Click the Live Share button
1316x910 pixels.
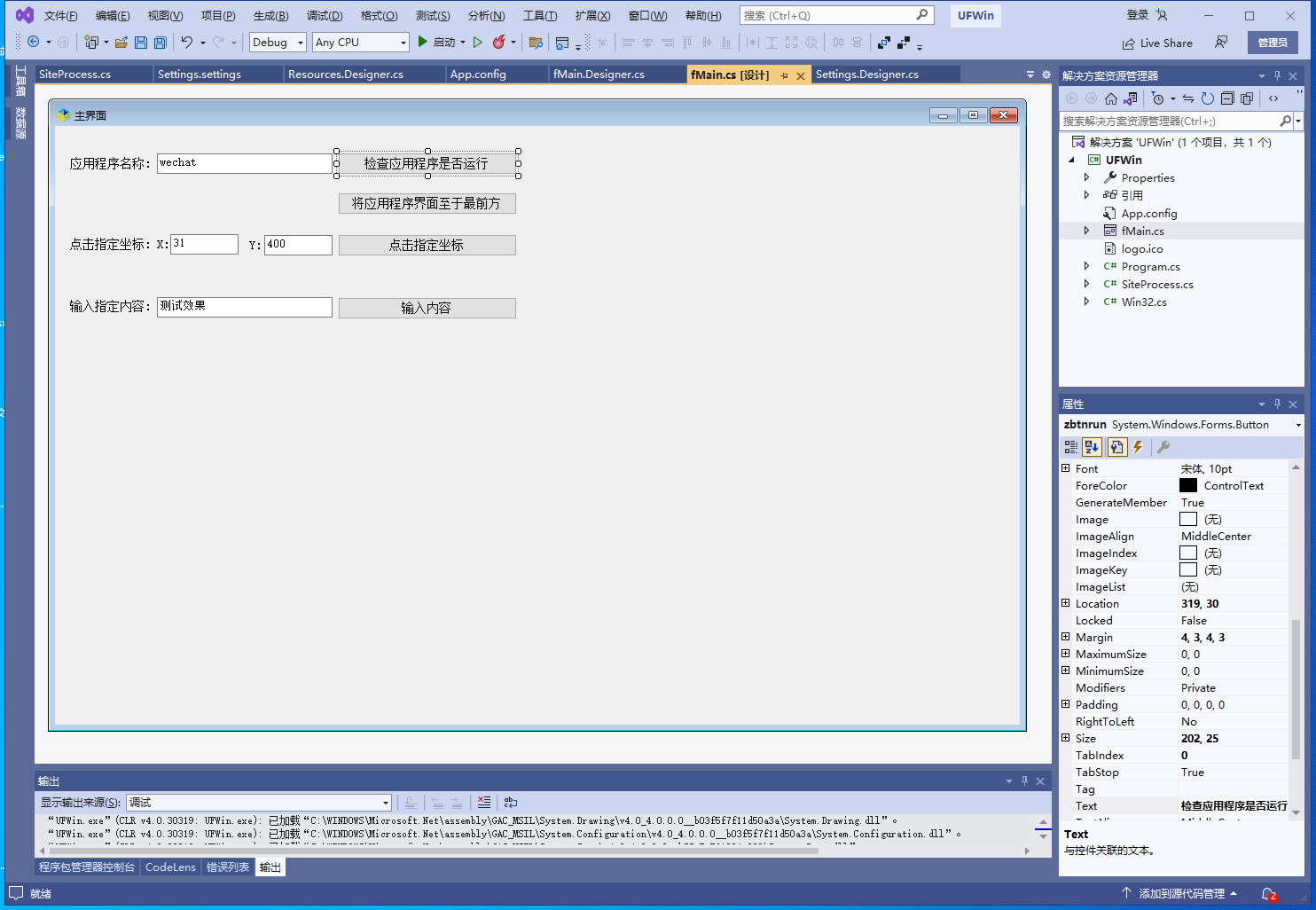(x=1157, y=43)
